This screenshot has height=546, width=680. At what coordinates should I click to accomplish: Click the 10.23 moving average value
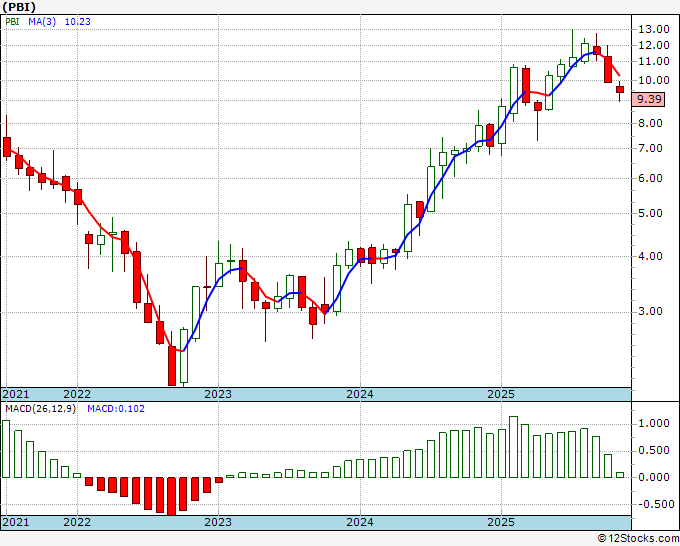pyautogui.click(x=78, y=22)
